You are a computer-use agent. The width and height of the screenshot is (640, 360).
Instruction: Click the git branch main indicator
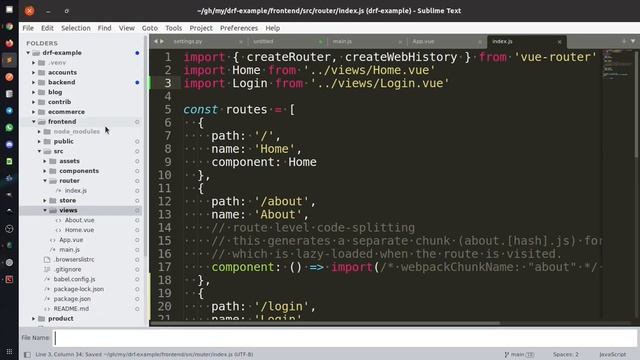tap(519, 355)
